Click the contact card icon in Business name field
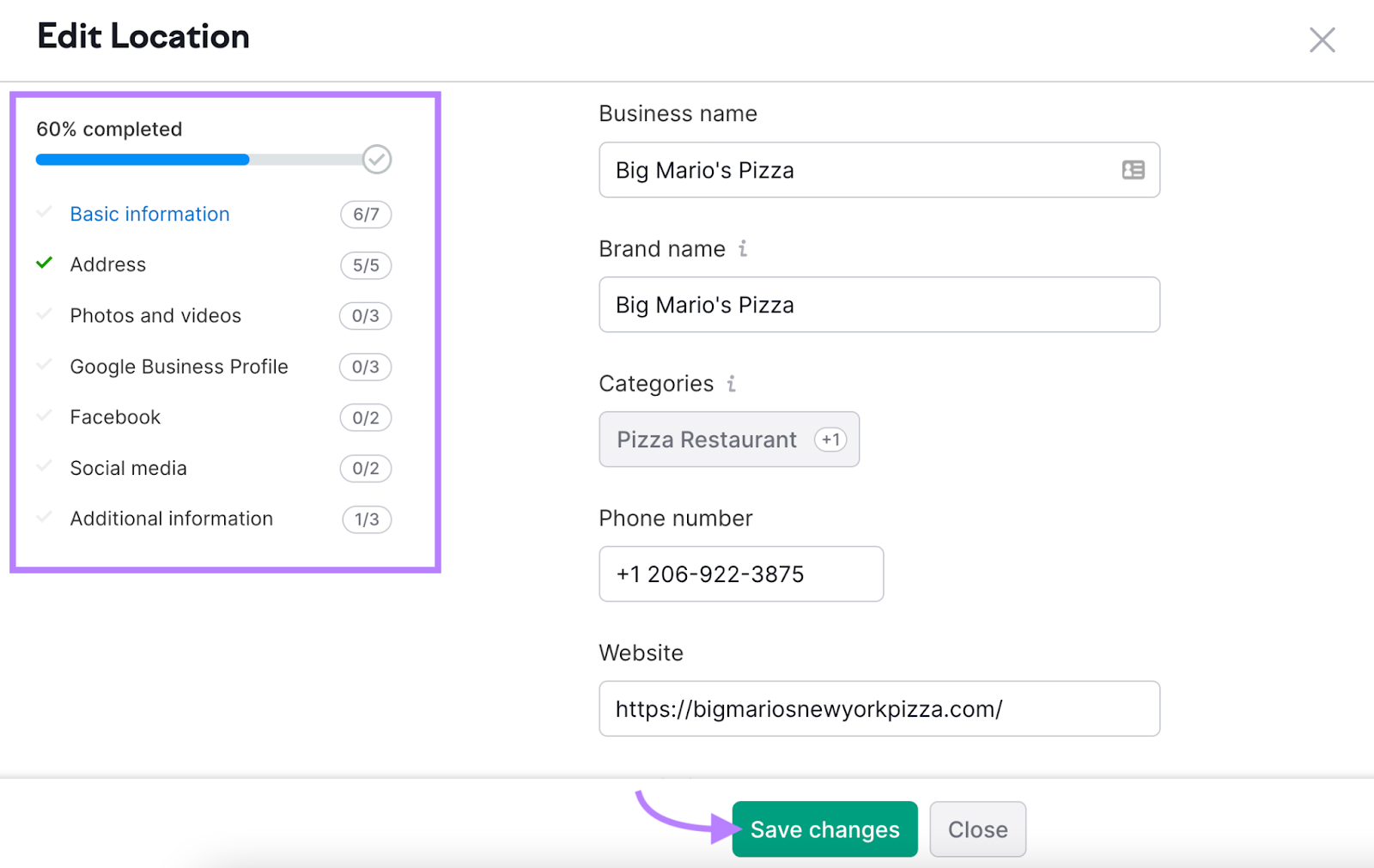Viewport: 1374px width, 868px height. pyautogui.click(x=1133, y=170)
